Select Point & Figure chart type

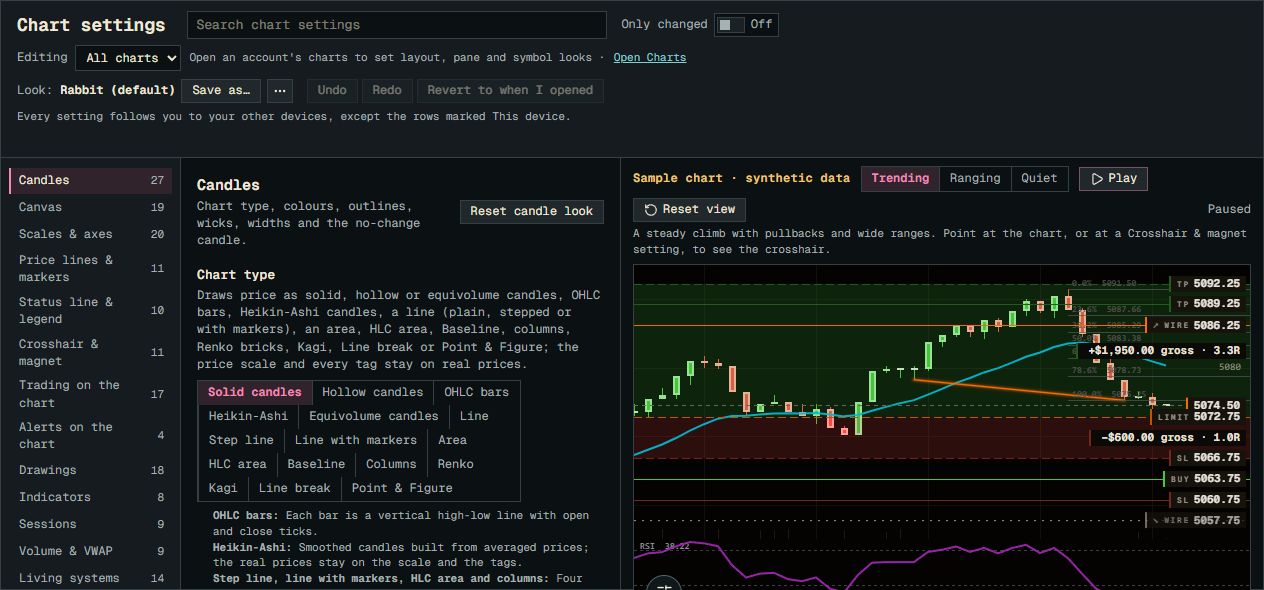click(402, 488)
